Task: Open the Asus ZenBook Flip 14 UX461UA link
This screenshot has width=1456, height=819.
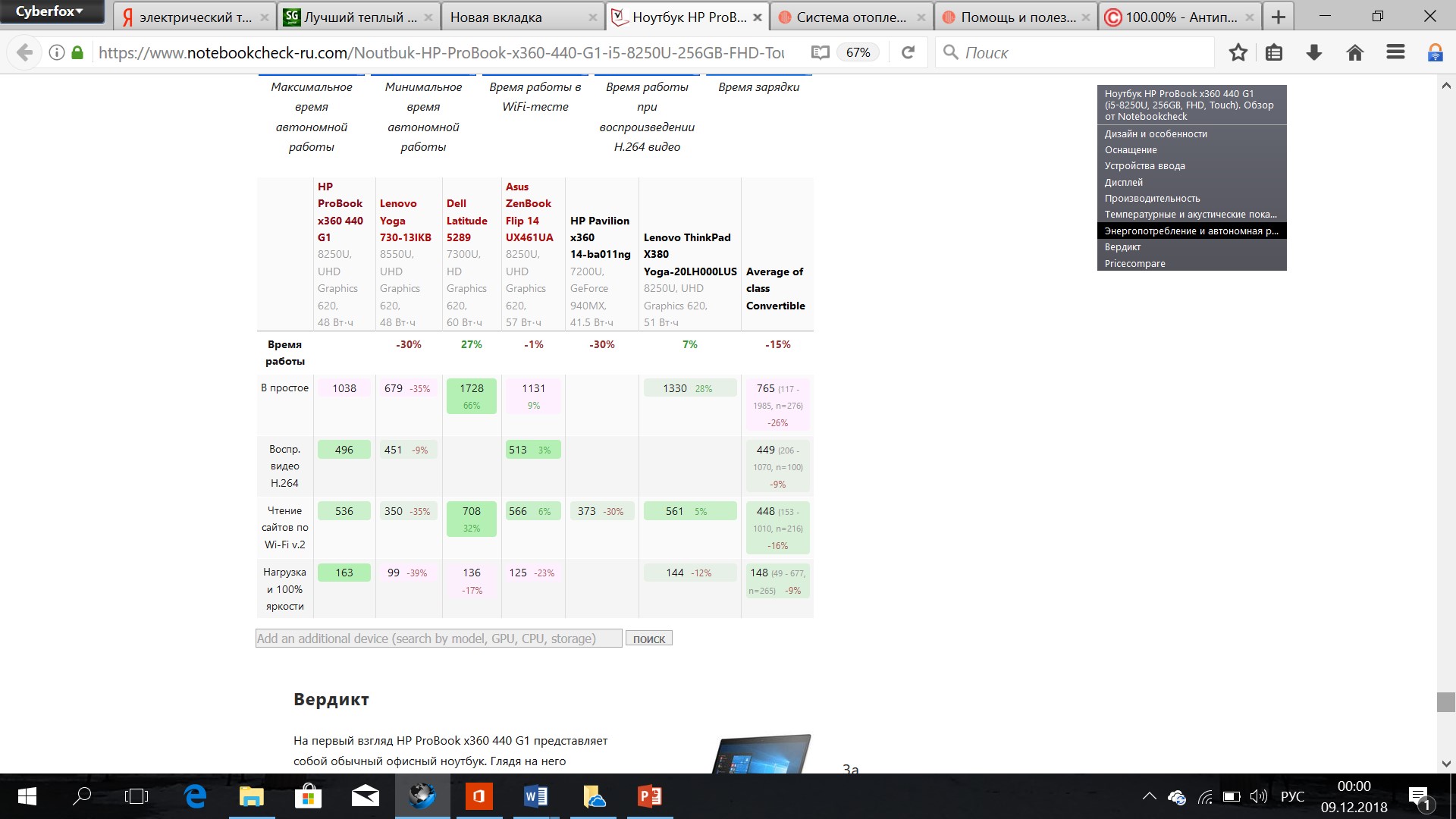Action: click(x=529, y=212)
